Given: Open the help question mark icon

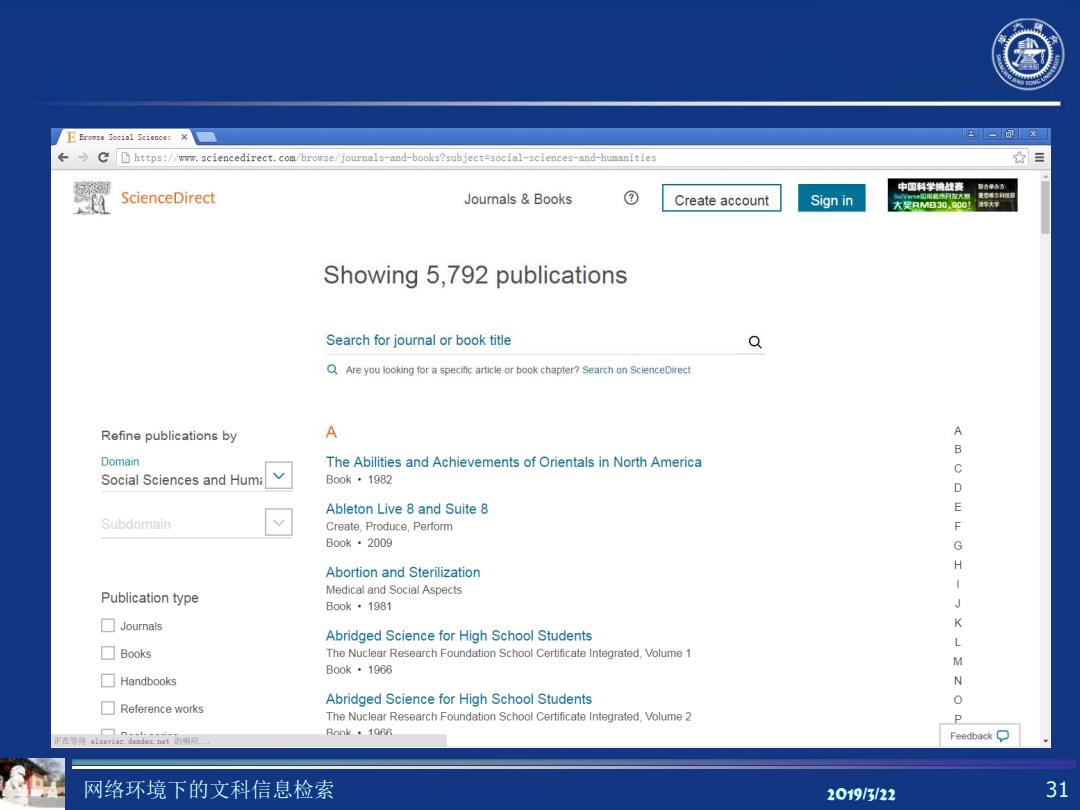Looking at the screenshot, I should point(631,198).
